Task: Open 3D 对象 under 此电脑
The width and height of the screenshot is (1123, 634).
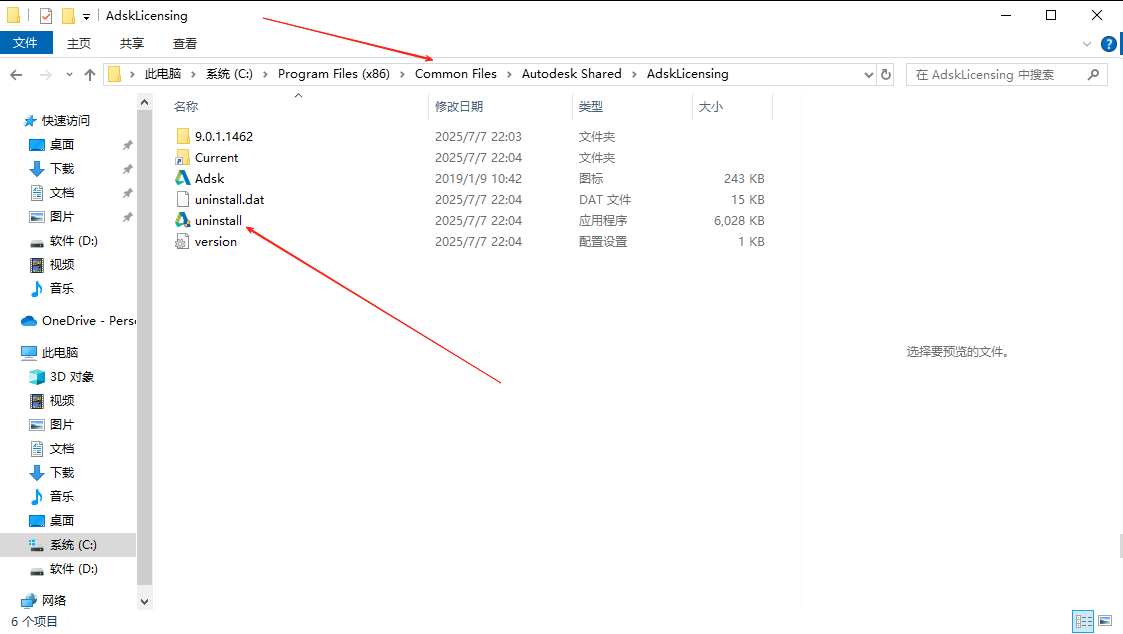Action: (72, 377)
